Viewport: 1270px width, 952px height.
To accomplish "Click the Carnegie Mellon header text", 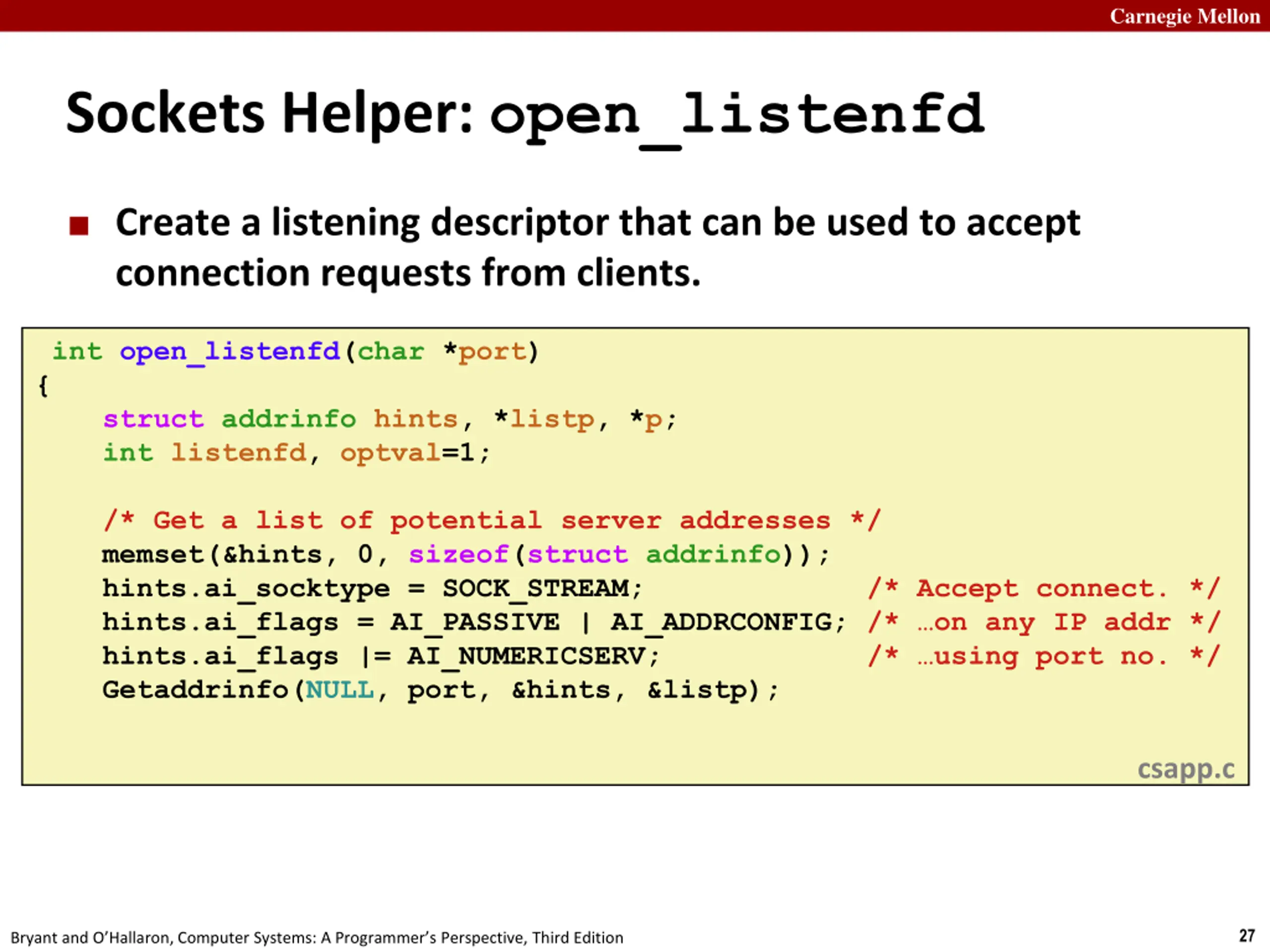I will [x=1185, y=16].
